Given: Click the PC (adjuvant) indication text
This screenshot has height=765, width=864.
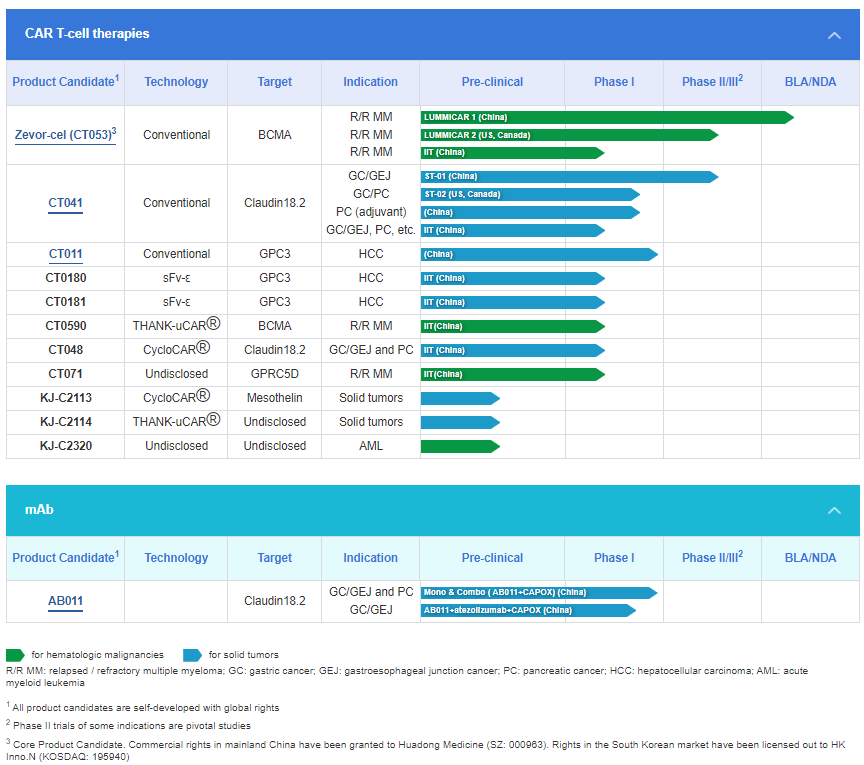Looking at the screenshot, I should [371, 212].
